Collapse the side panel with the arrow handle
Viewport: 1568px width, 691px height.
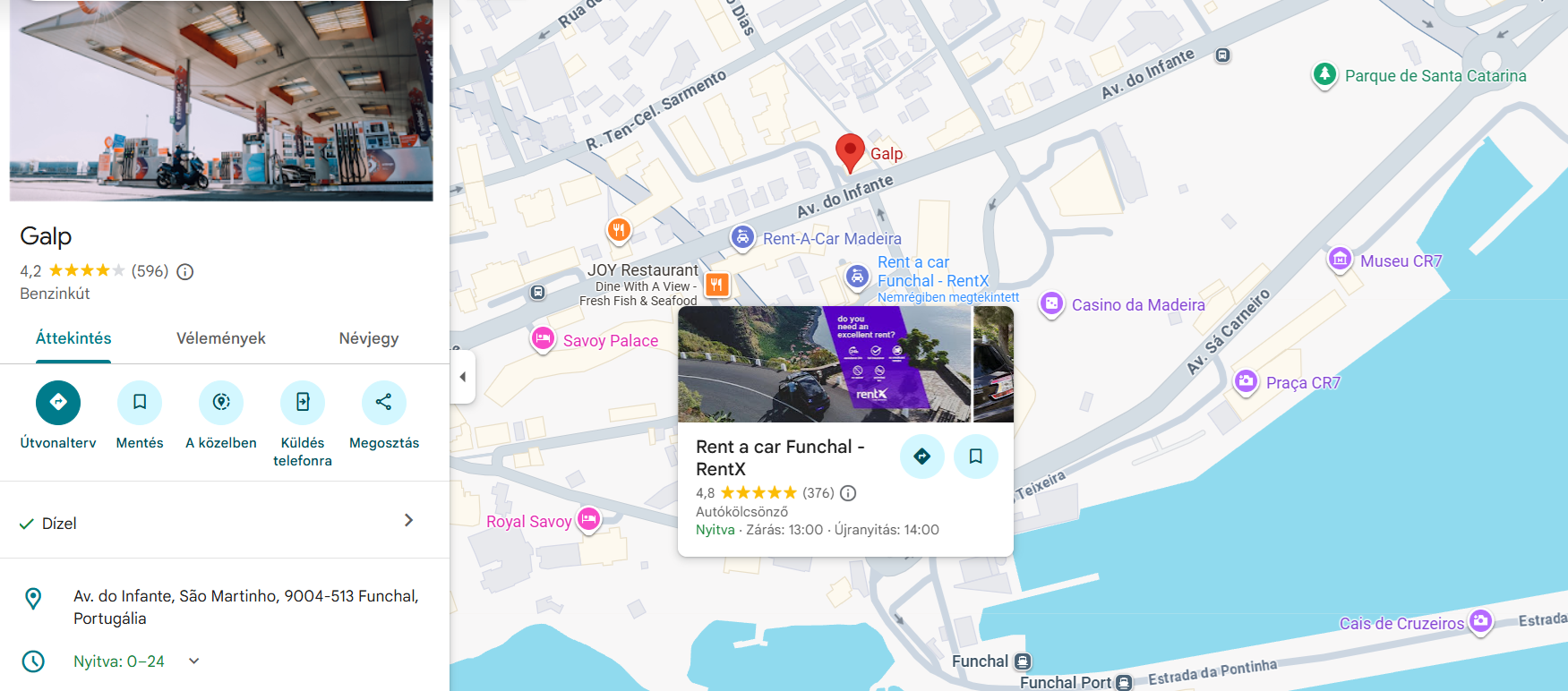click(x=462, y=377)
